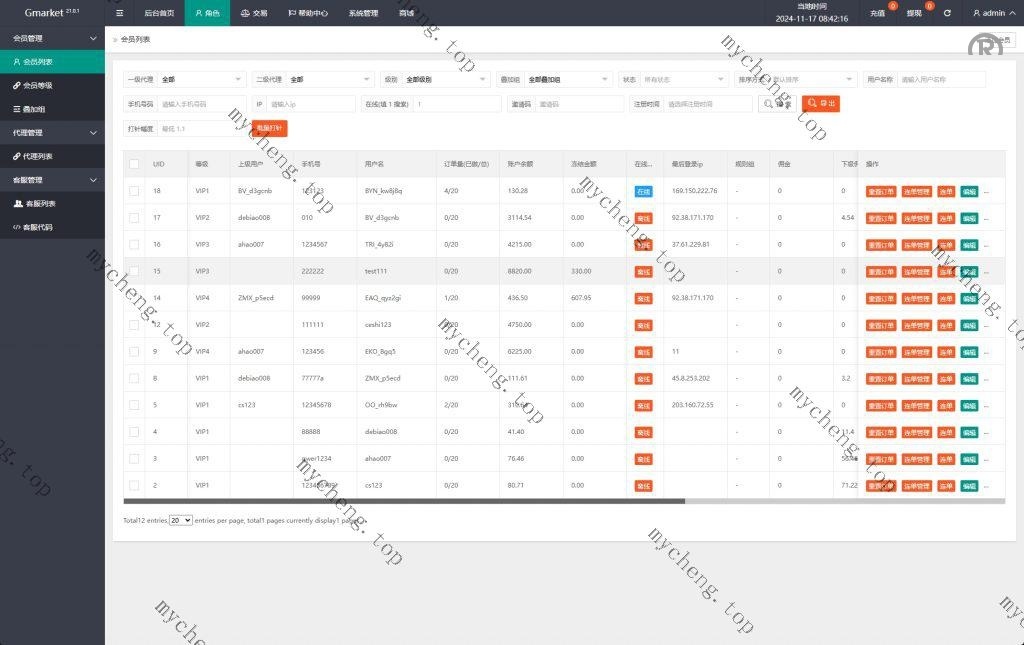Viewport: 1024px width, 645px height.
Task: Click the refresh icon in top bar
Action: click(947, 13)
